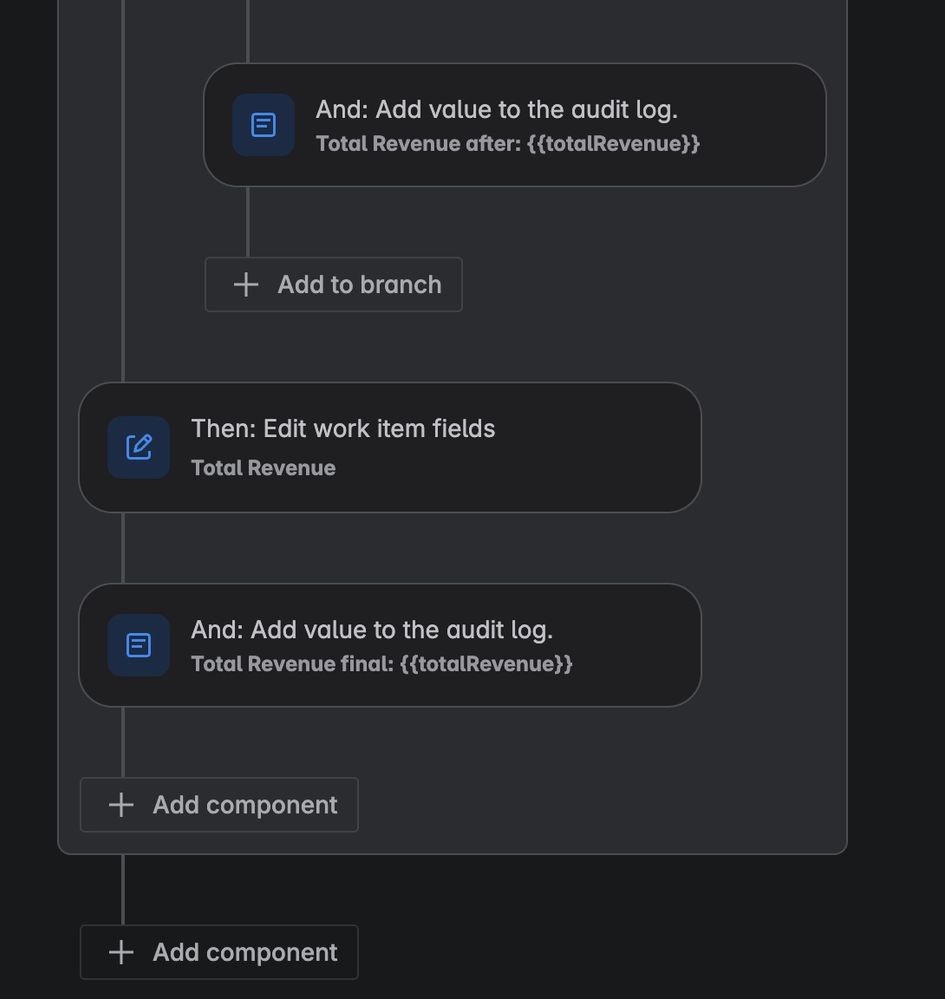The image size is (945, 999).
Task: Select 'Then: Edit work item fields' title text
Action: click(x=343, y=429)
